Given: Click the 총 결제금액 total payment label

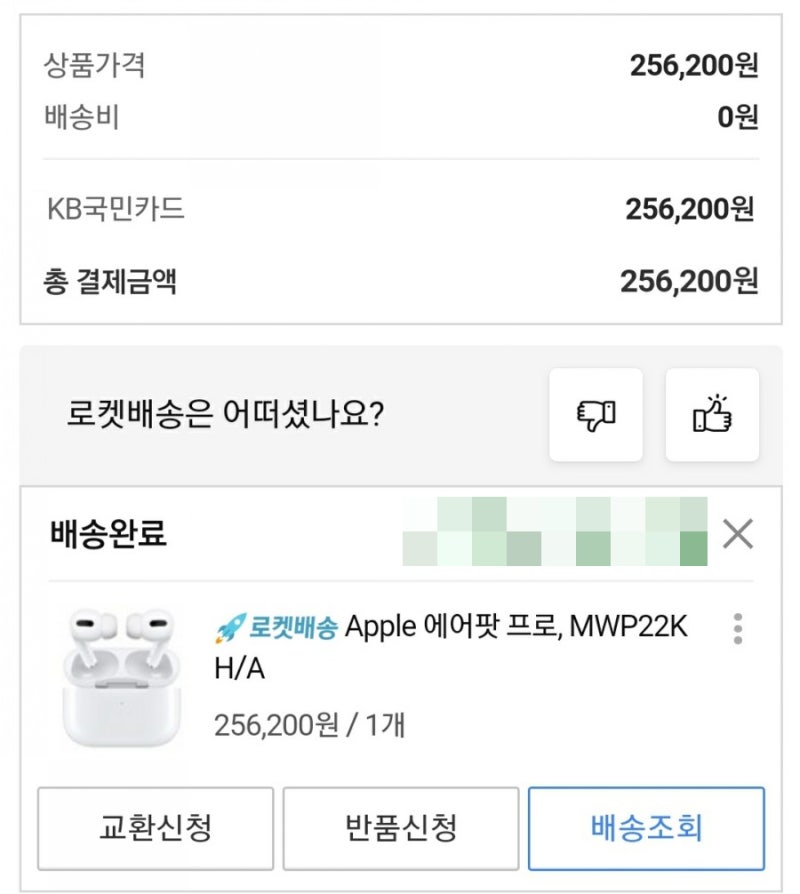Looking at the screenshot, I should pyautogui.click(x=110, y=281).
